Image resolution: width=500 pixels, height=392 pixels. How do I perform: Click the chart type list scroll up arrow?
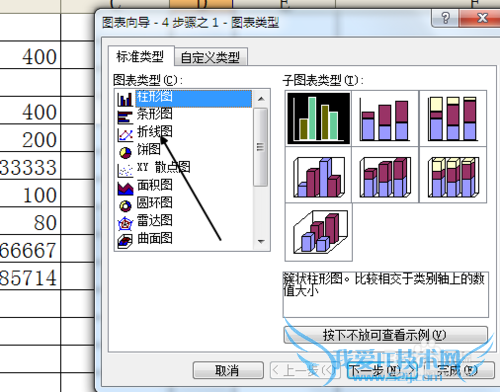(x=261, y=99)
